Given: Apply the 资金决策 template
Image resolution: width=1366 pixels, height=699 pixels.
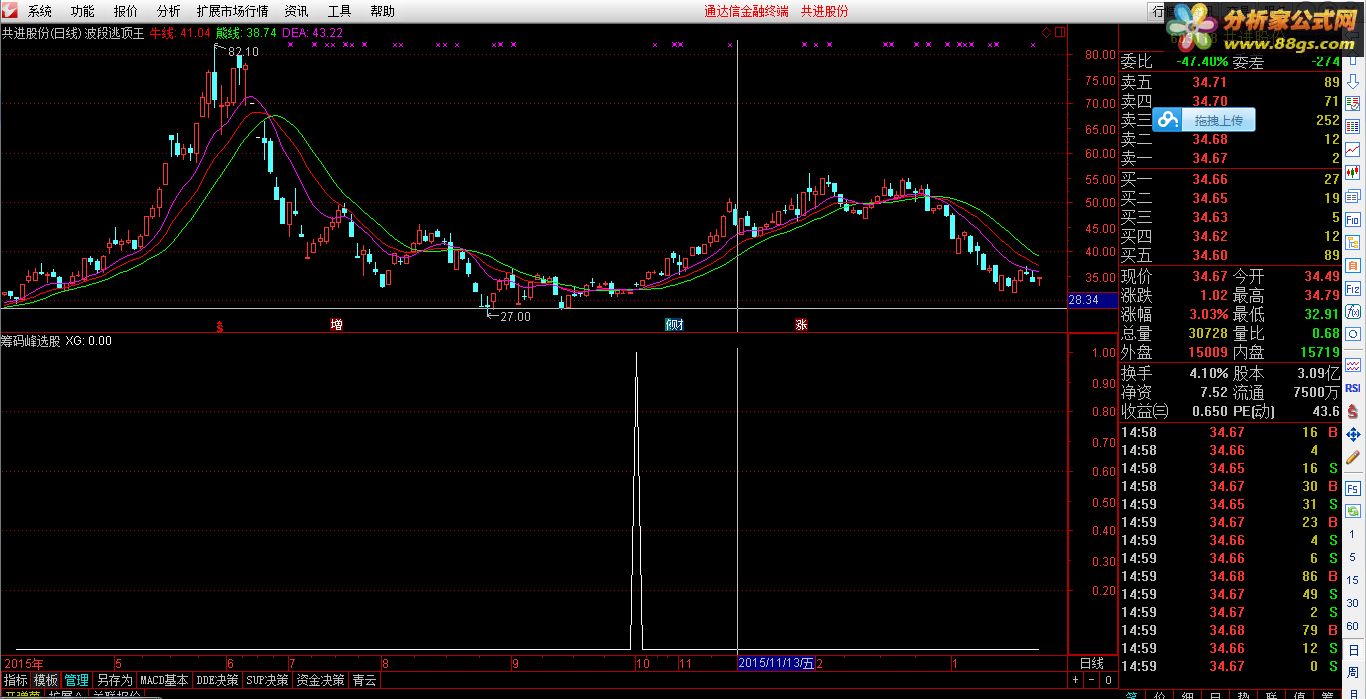Looking at the screenshot, I should (x=320, y=680).
